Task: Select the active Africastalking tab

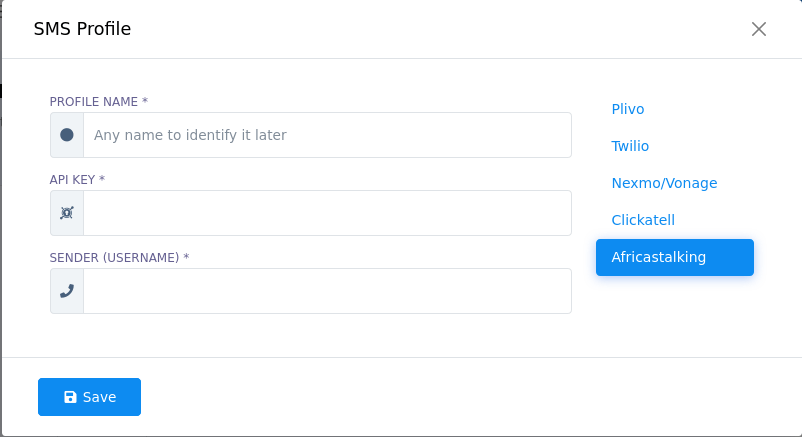Action: (675, 257)
